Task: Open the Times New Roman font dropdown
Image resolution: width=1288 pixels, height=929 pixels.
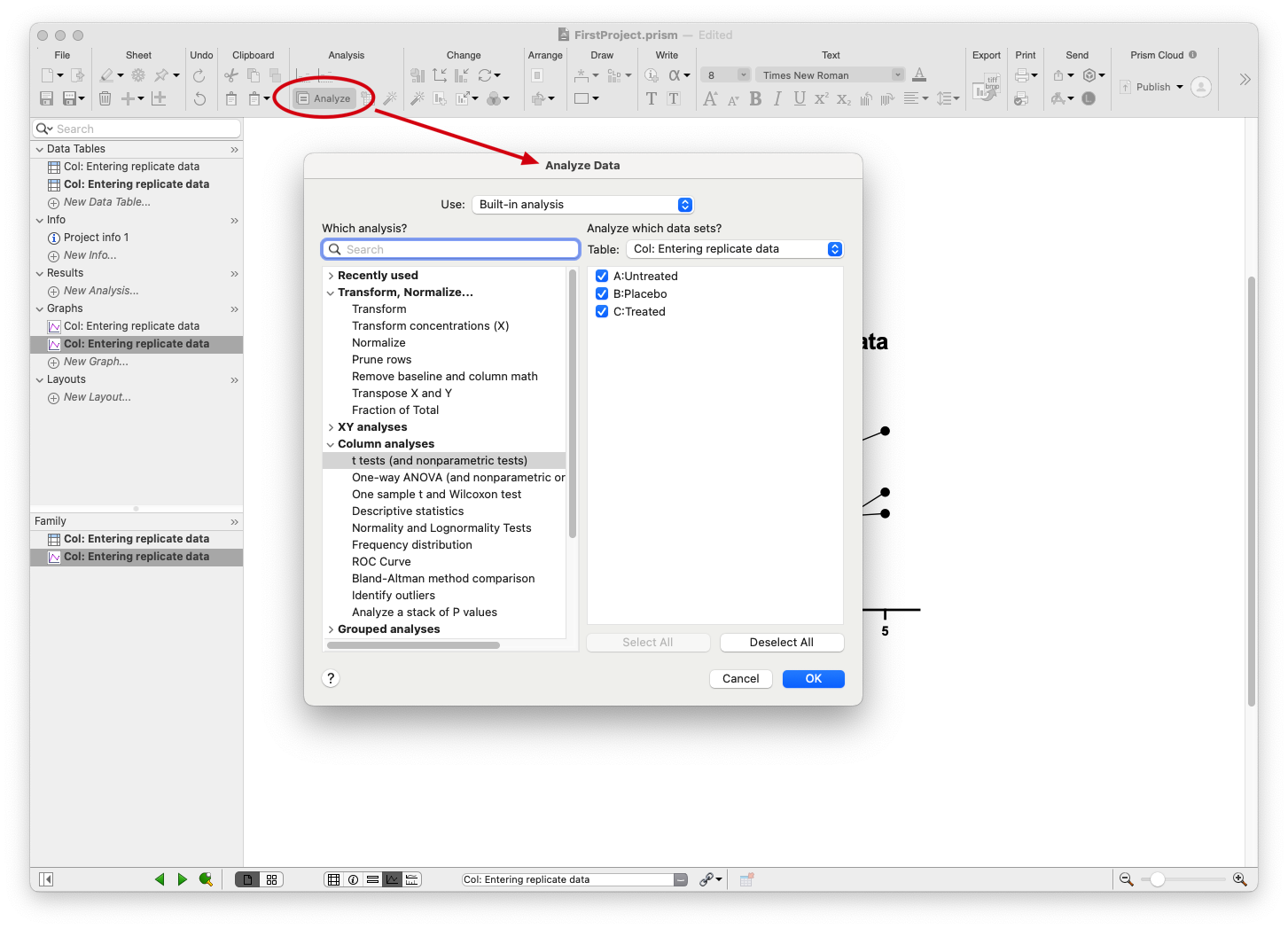Action: [x=831, y=75]
